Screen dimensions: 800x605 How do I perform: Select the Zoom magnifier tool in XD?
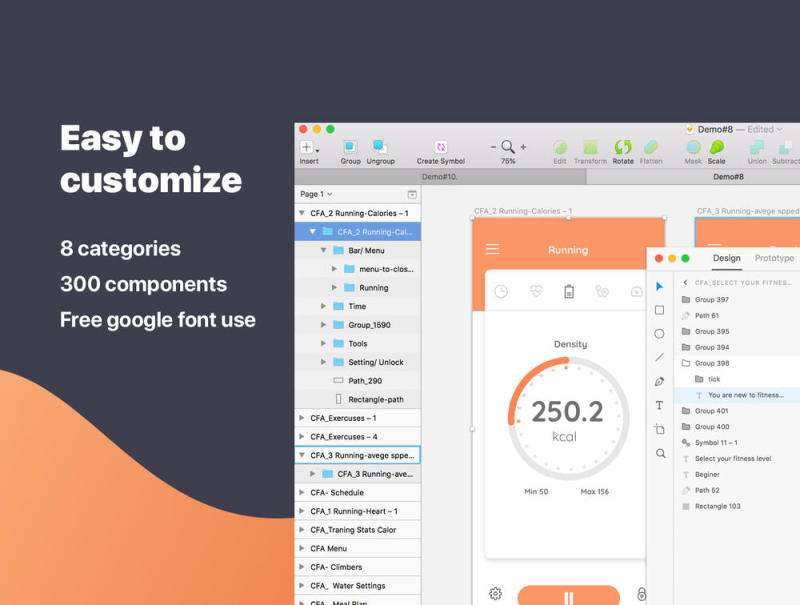coord(660,453)
